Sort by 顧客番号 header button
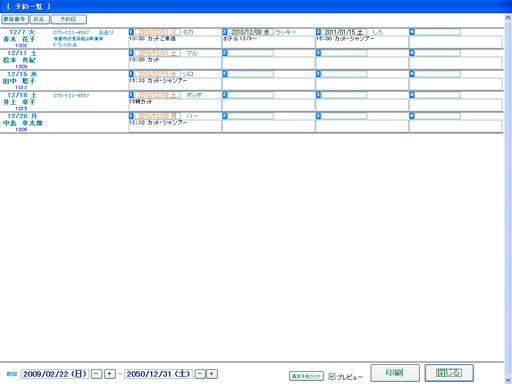This screenshot has height=384, width=512. [15, 19]
